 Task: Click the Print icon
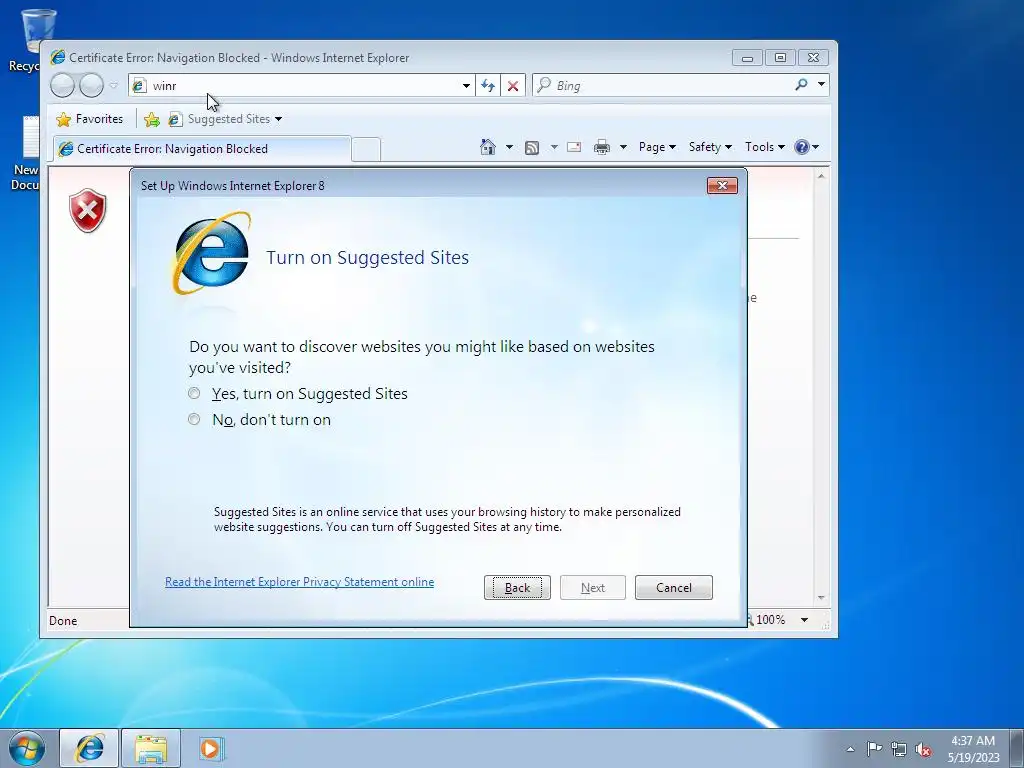(x=601, y=147)
